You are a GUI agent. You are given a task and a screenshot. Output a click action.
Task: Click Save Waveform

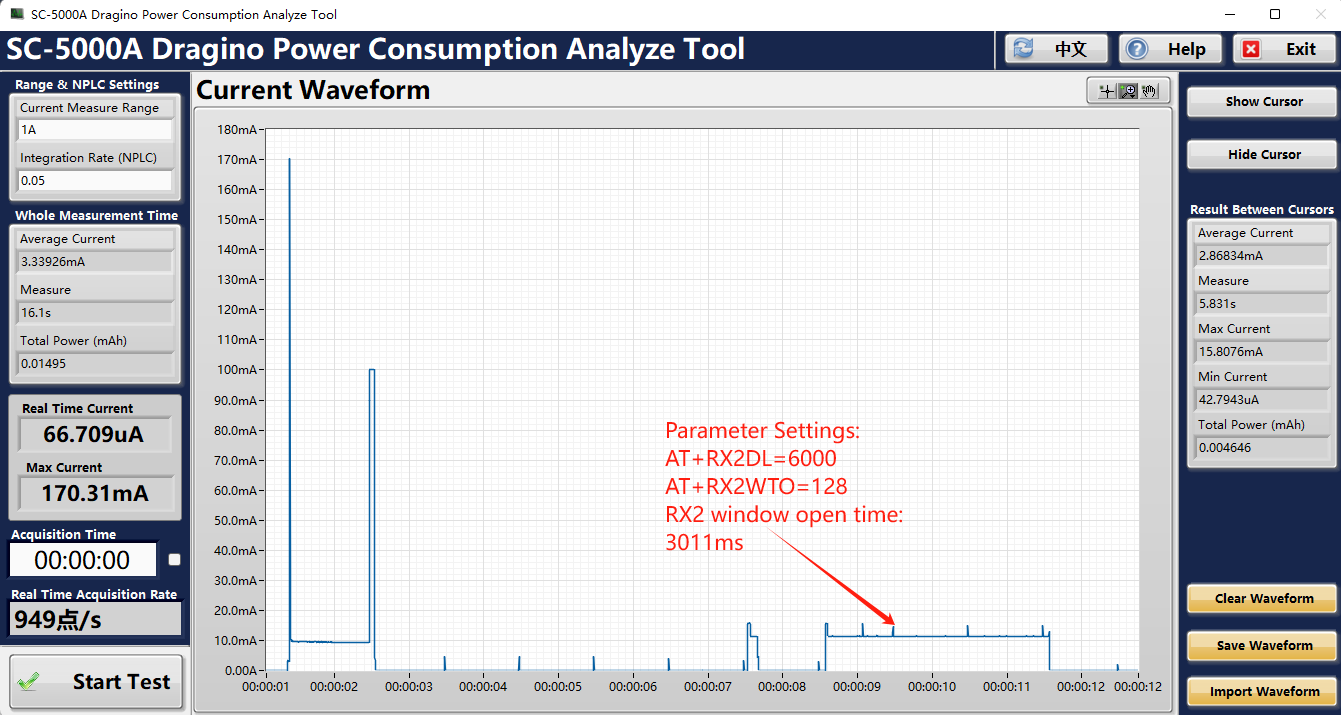pyautogui.click(x=1262, y=646)
